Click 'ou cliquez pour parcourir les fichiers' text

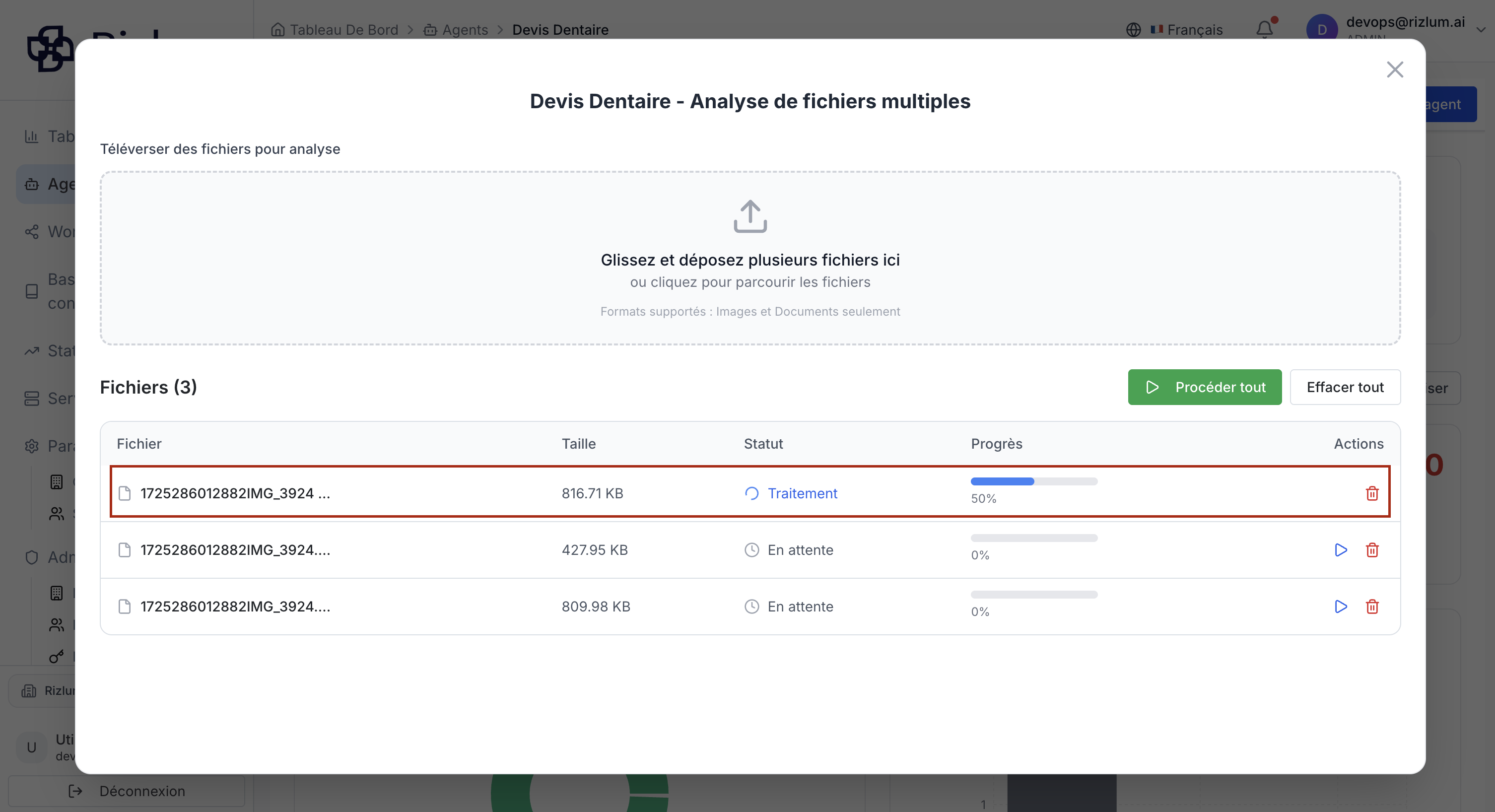(750, 282)
